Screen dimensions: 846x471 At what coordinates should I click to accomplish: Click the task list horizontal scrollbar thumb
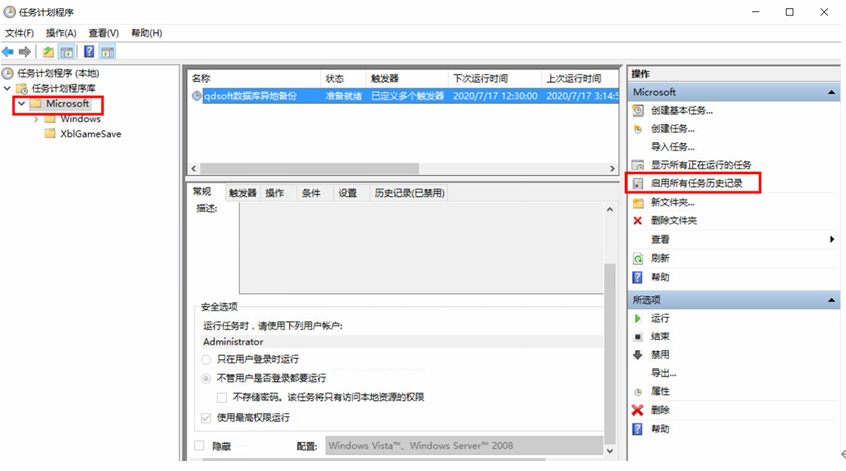tap(310, 168)
